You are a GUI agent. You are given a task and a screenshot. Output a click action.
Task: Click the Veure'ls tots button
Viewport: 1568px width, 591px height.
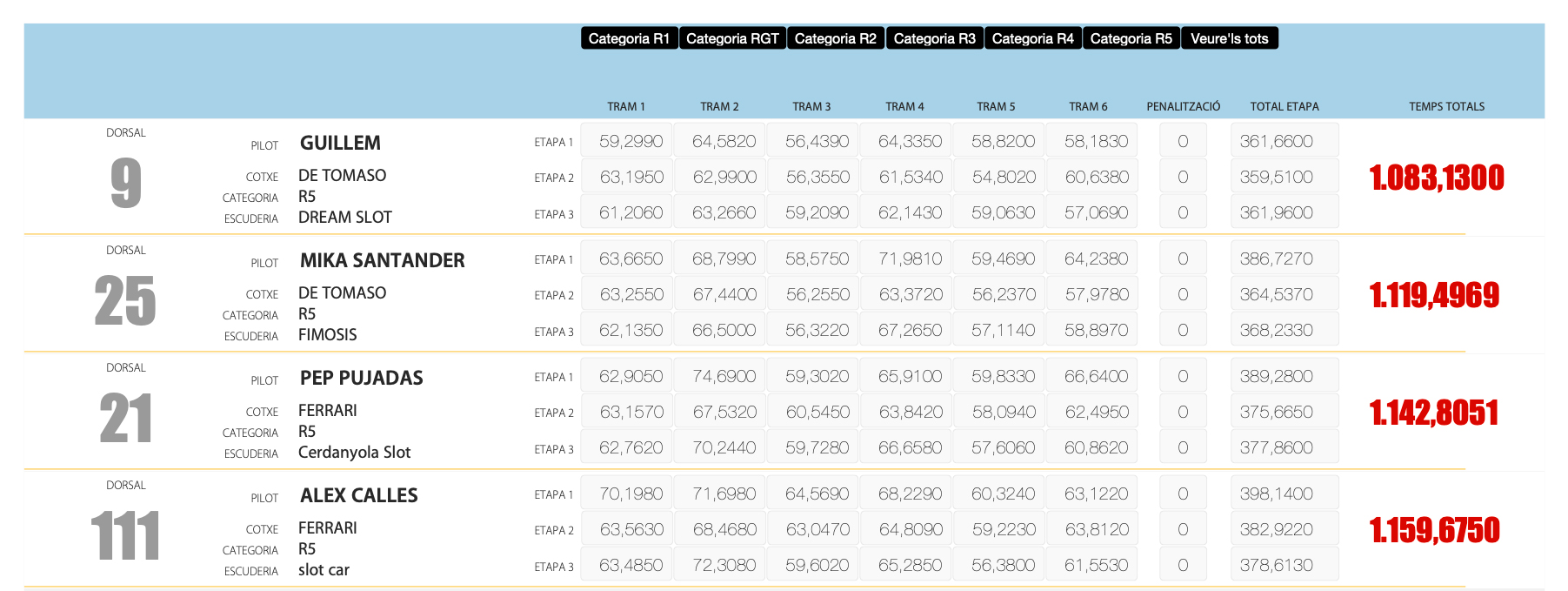tap(1229, 38)
